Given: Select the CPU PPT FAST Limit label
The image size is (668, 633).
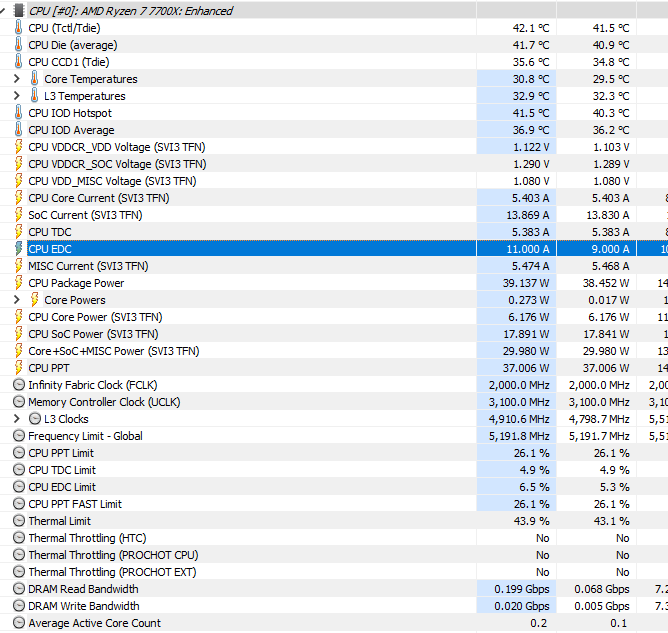Looking at the screenshot, I should pos(75,504).
